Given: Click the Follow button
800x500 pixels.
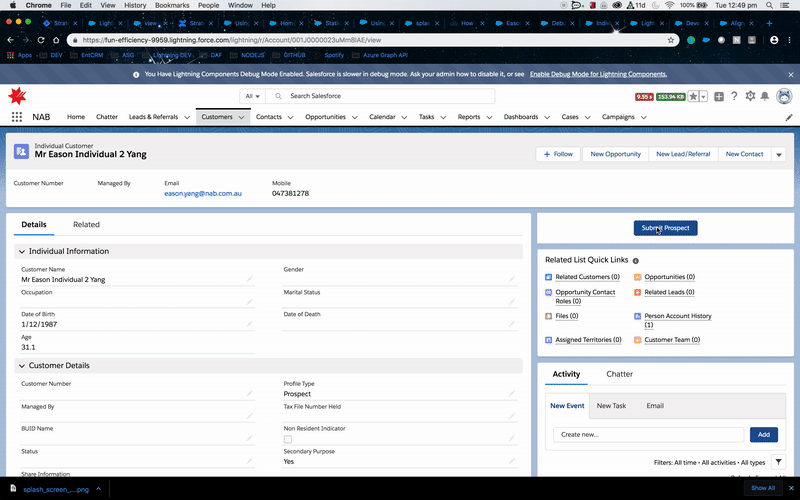Looking at the screenshot, I should point(558,154).
